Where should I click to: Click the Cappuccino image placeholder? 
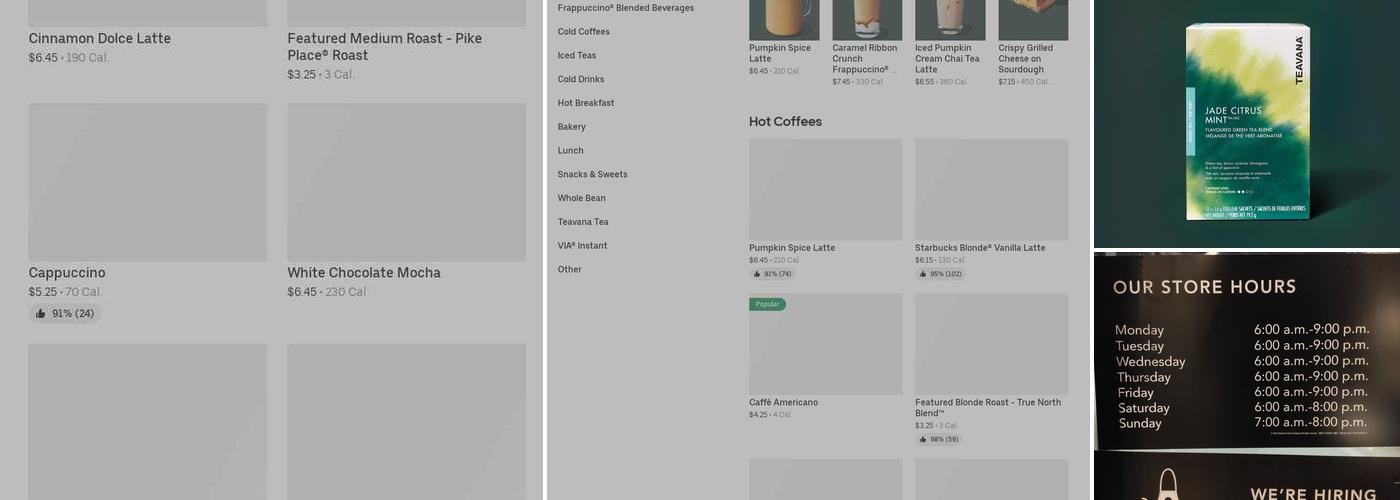148,182
